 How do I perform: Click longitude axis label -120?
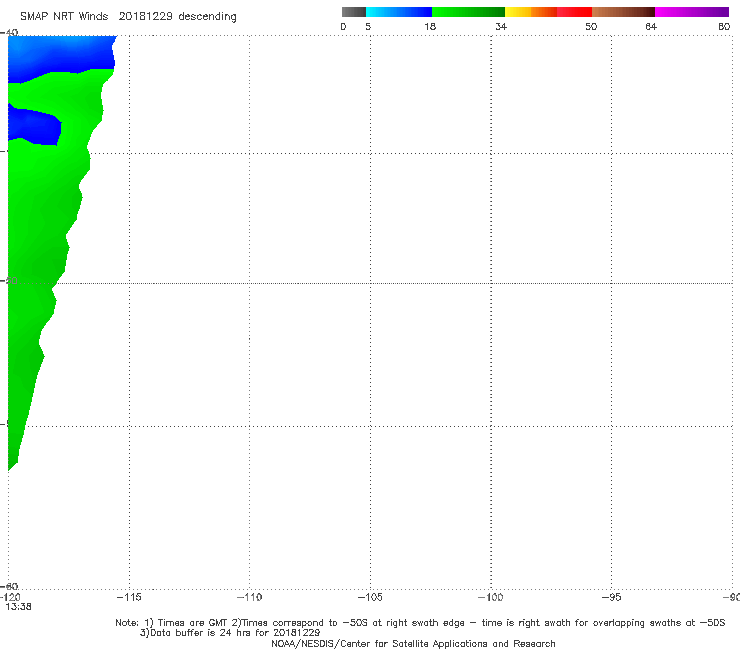click(10, 597)
